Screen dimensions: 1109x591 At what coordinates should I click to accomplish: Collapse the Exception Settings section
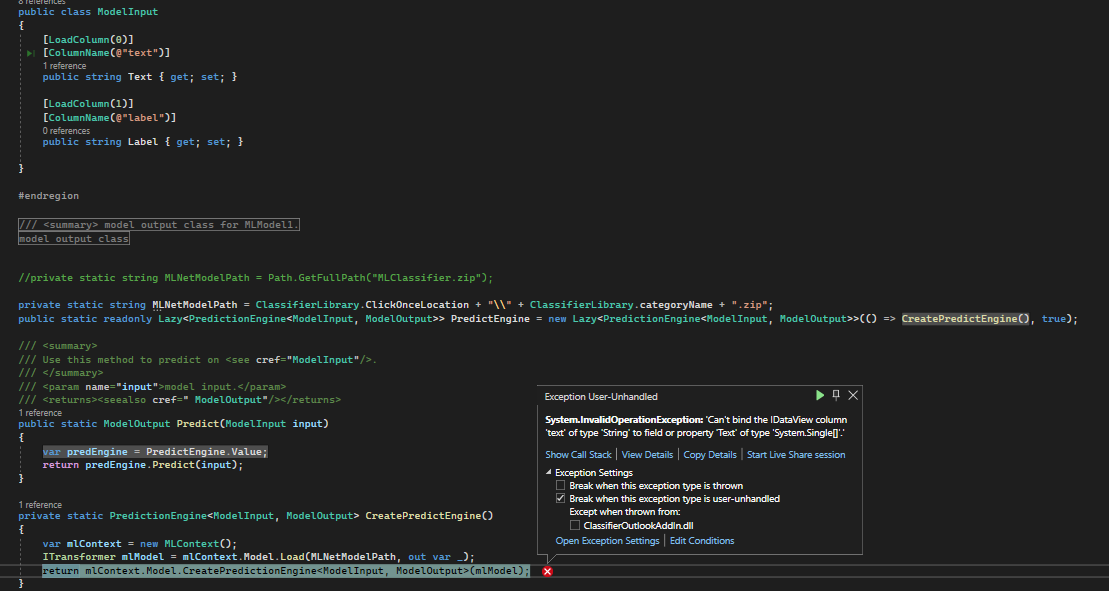pyautogui.click(x=548, y=472)
